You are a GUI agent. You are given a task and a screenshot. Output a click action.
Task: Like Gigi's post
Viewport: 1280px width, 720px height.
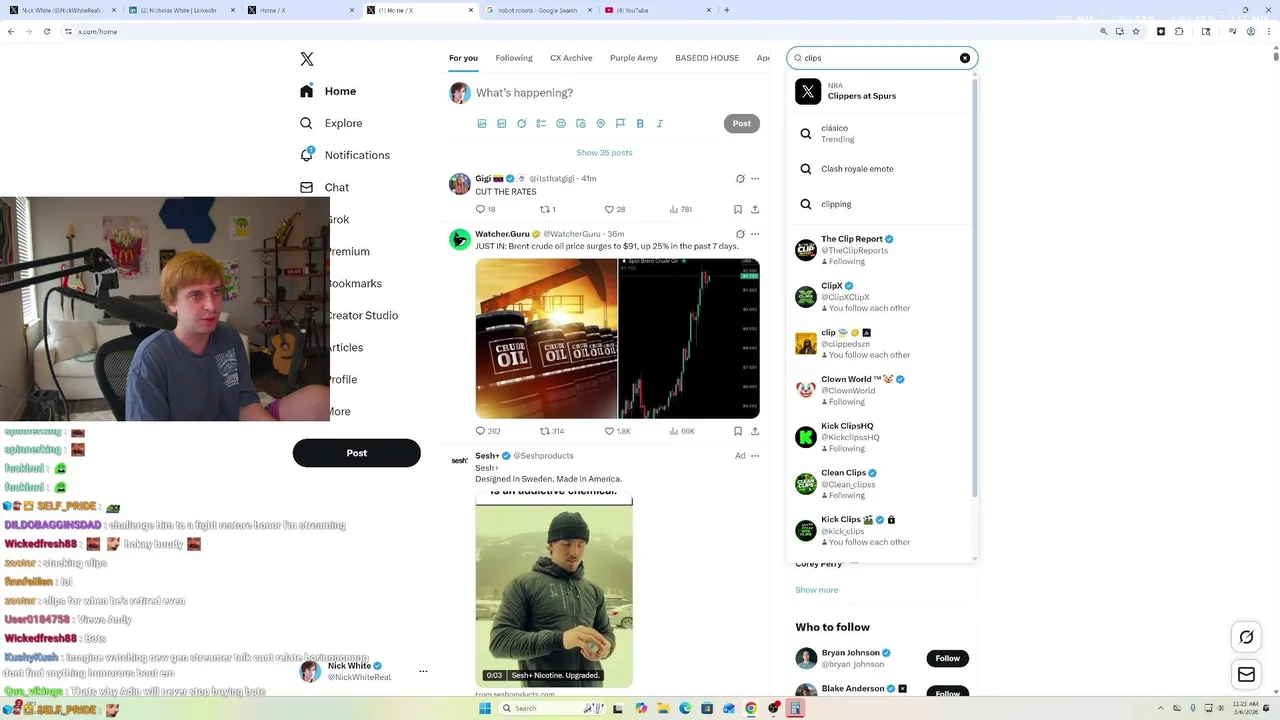[x=609, y=210]
